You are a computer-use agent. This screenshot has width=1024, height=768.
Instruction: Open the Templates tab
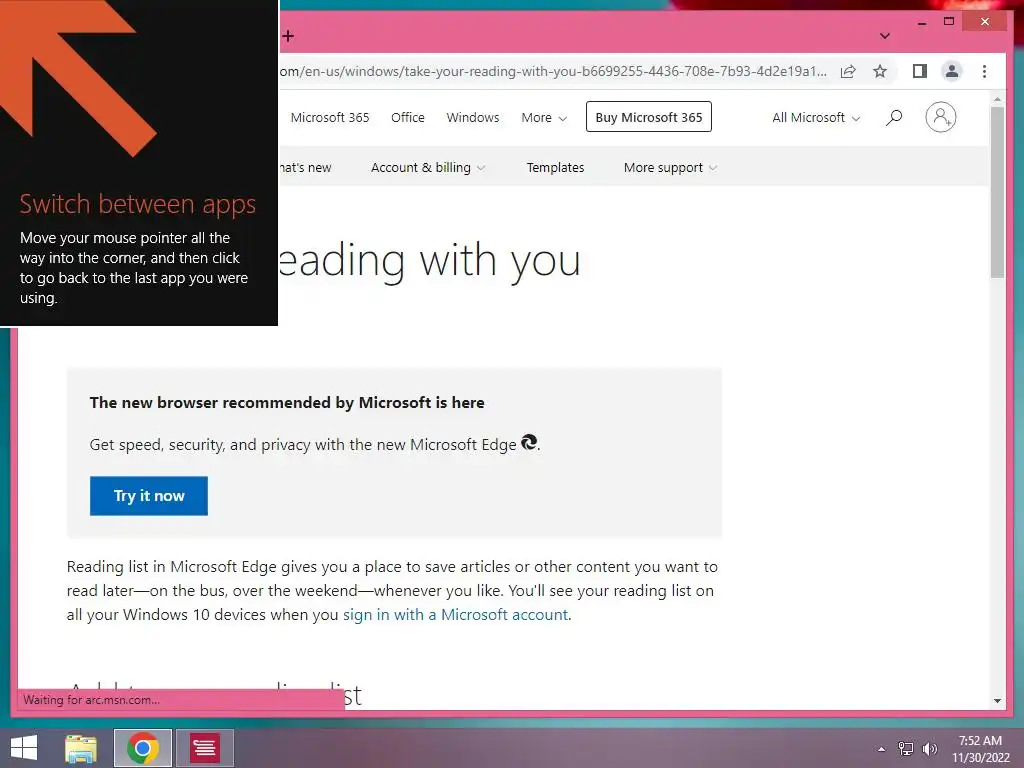click(555, 168)
